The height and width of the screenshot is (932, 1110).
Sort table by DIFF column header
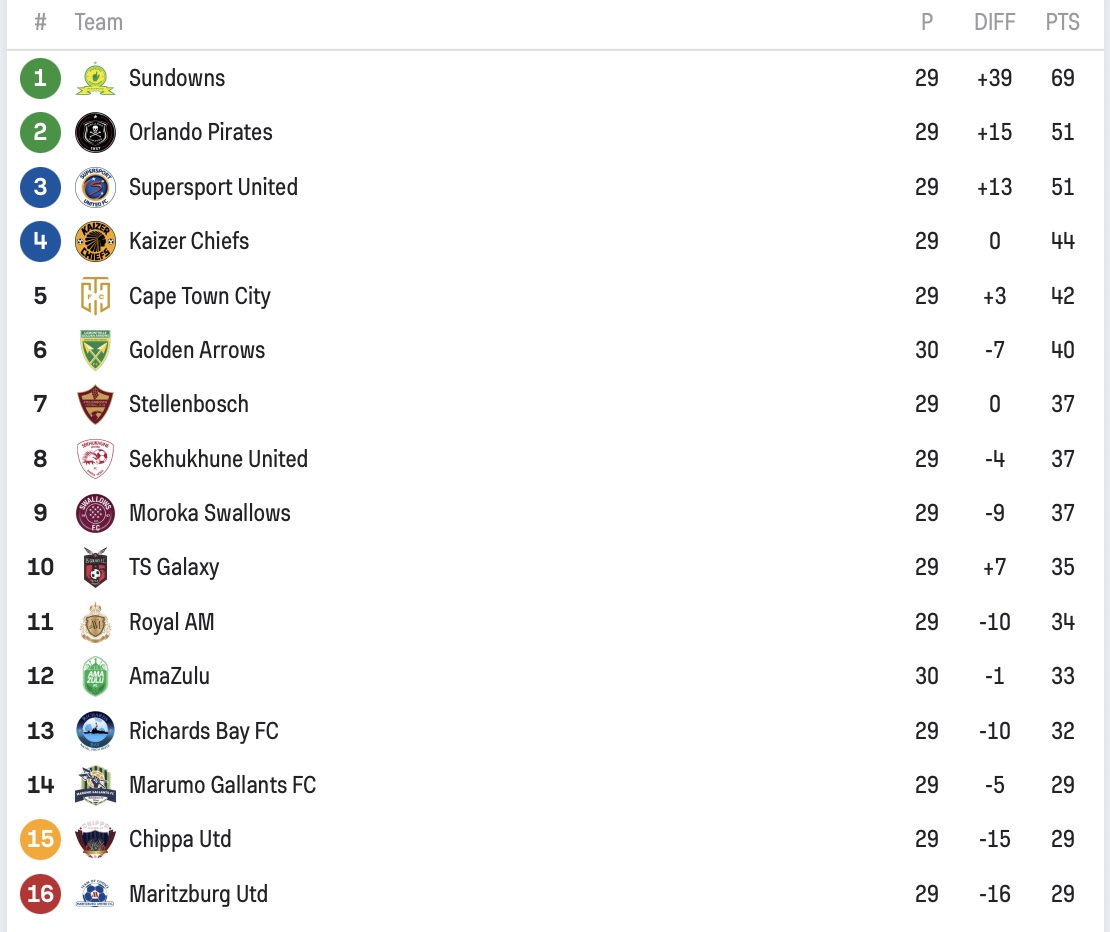994,22
